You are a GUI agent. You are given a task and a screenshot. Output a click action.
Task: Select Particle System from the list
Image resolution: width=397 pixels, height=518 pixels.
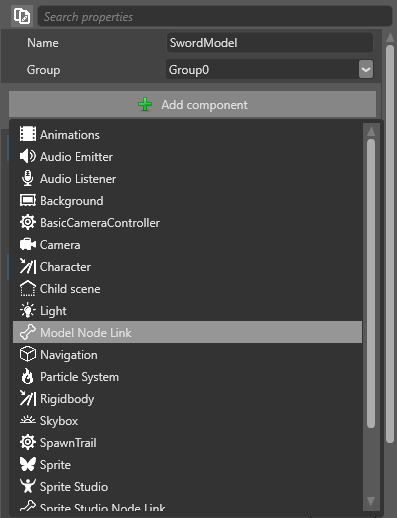coord(187,376)
